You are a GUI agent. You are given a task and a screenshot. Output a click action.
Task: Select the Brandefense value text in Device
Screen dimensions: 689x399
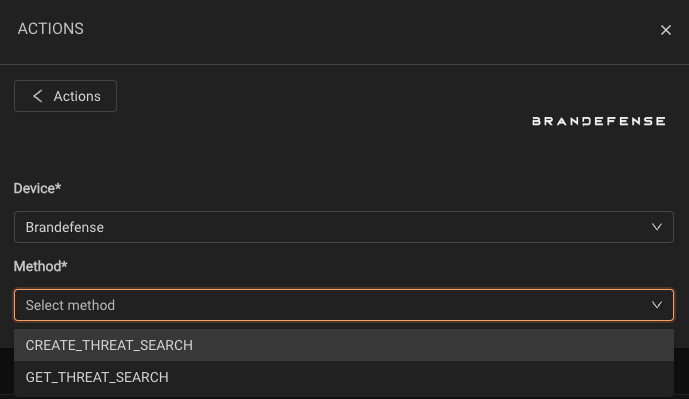pyautogui.click(x=65, y=227)
